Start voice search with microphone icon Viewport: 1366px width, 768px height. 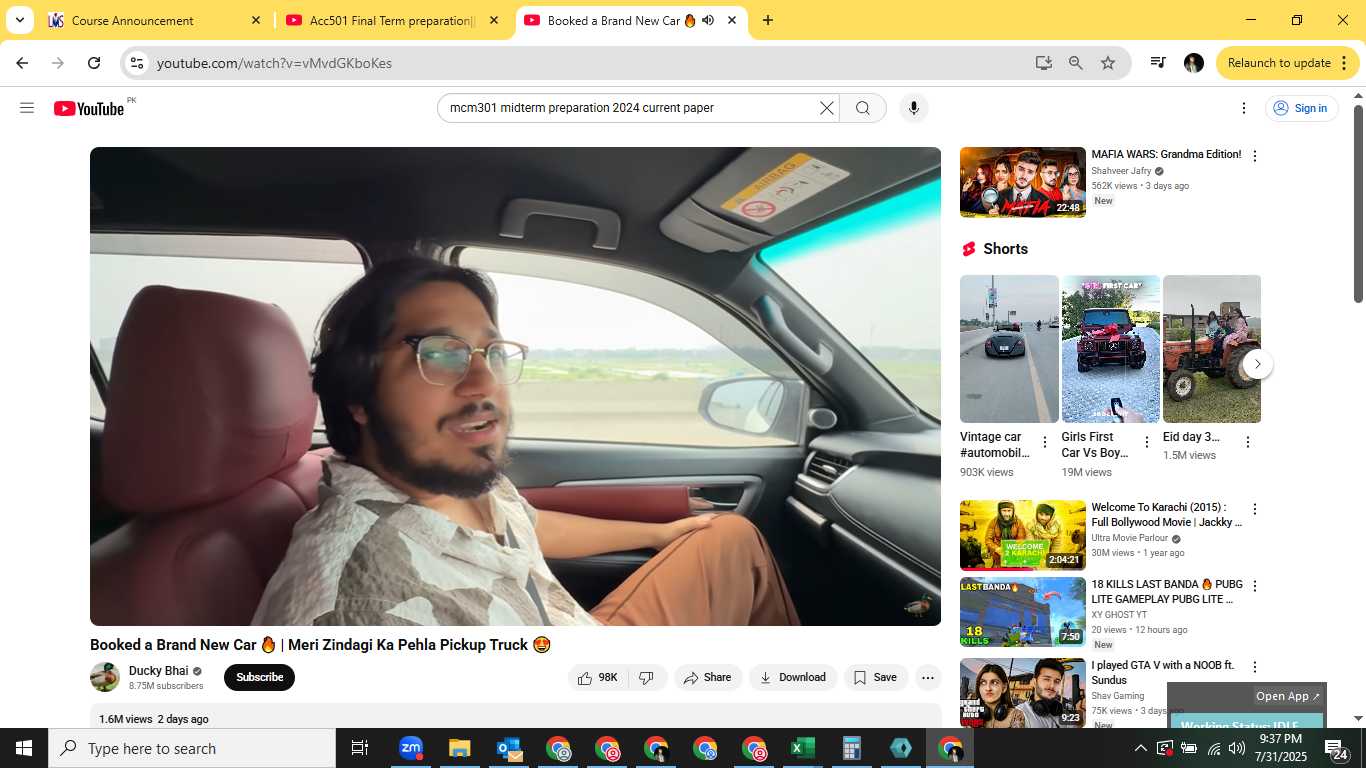pos(913,108)
